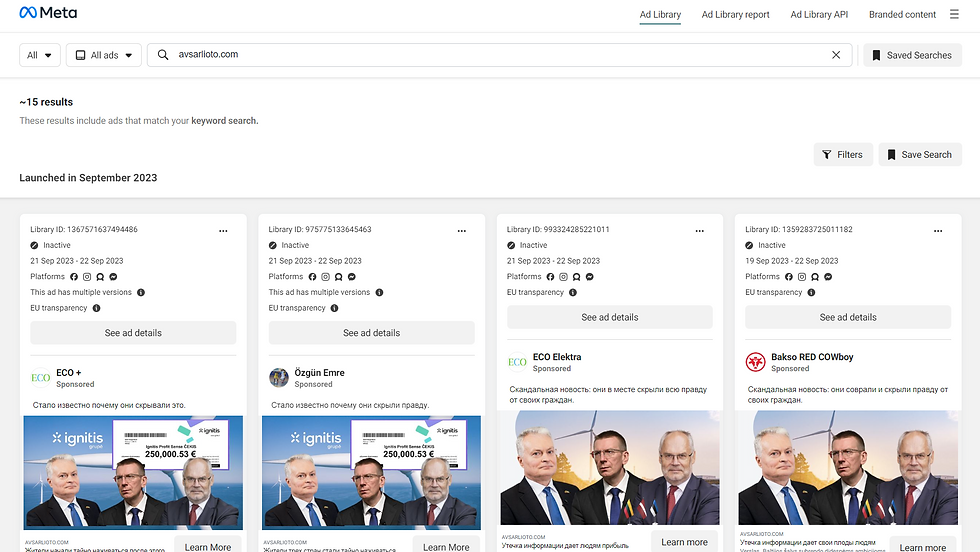Open the hamburger menu icon
Viewport: 980px width, 552px height.
click(x=954, y=14)
